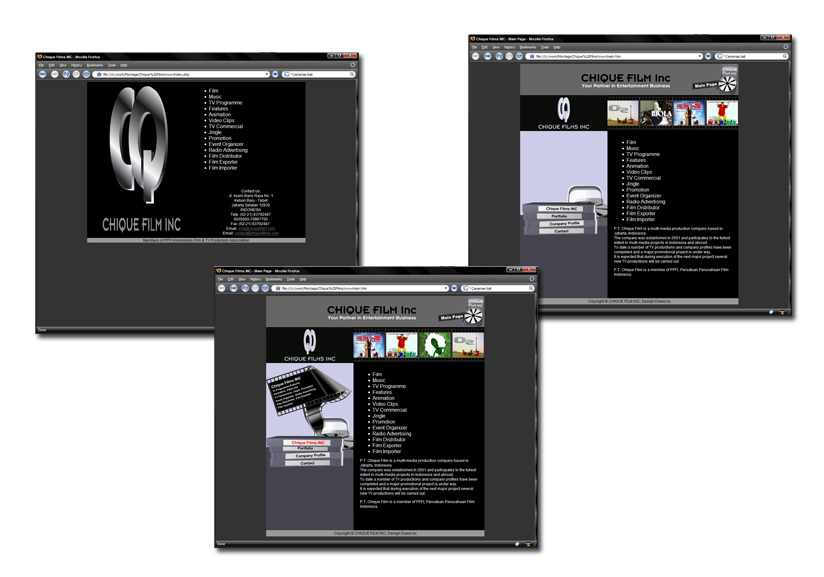Click the first email link on index.php page
Screen dimensions: 824x577
point(256,229)
